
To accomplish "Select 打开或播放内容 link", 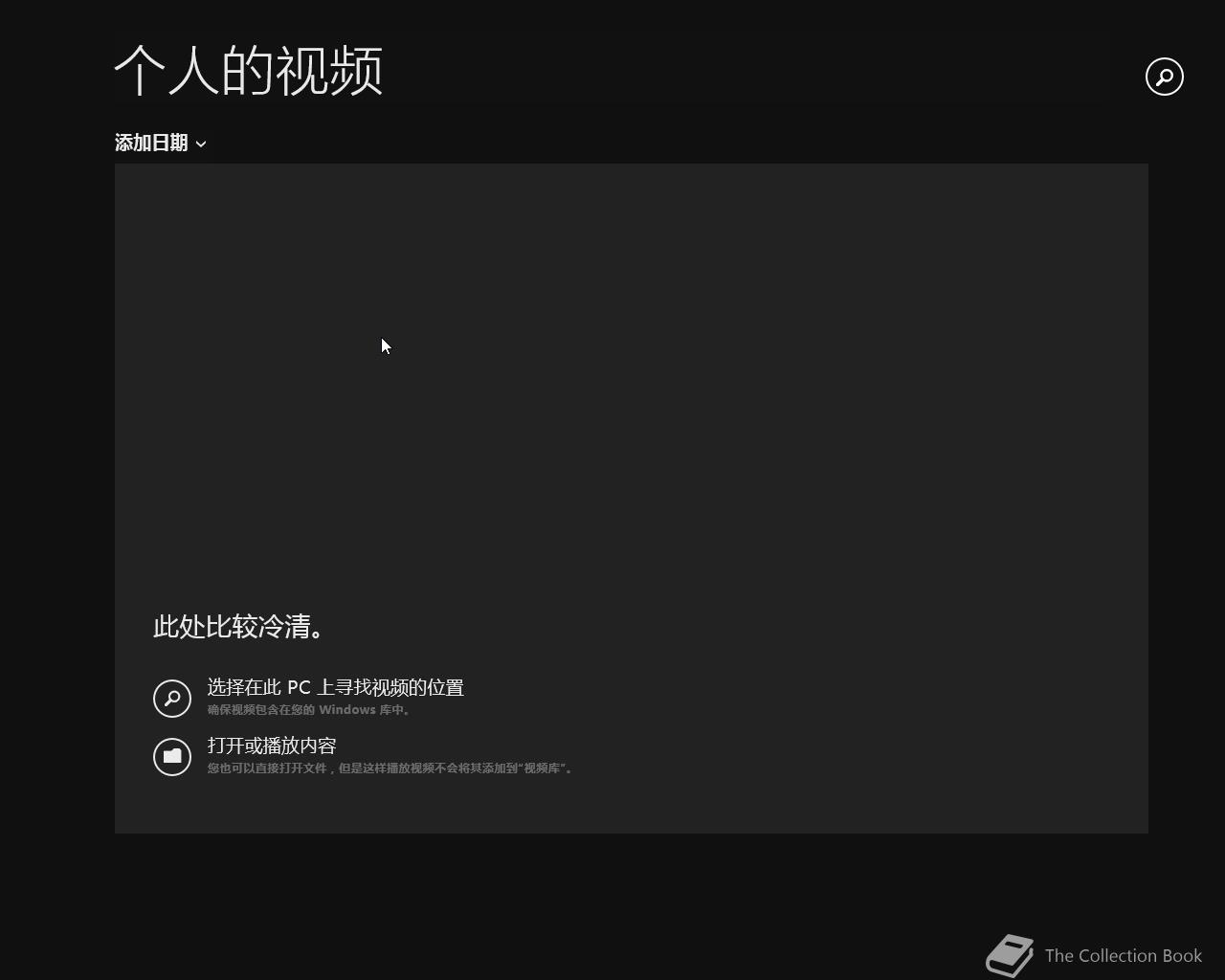I will pos(272,746).
